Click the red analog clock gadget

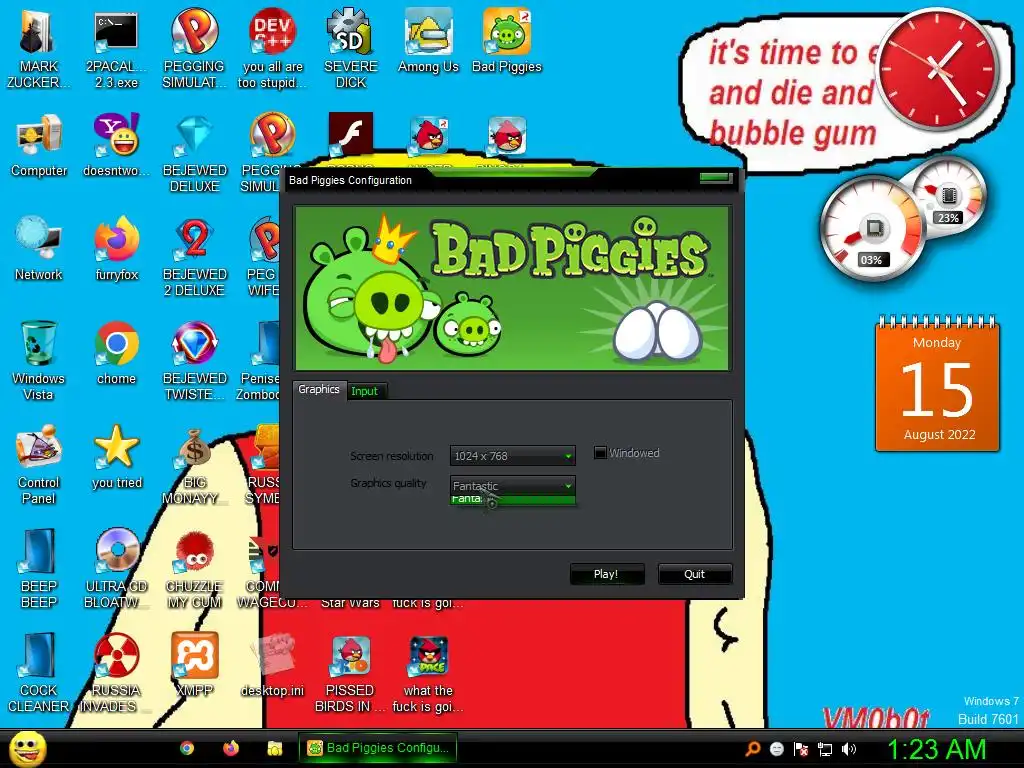tap(938, 69)
